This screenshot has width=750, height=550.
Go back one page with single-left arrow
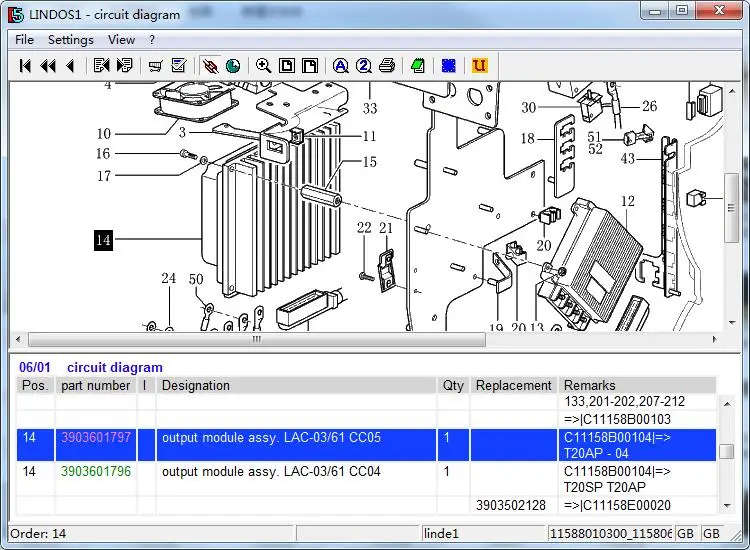70,66
